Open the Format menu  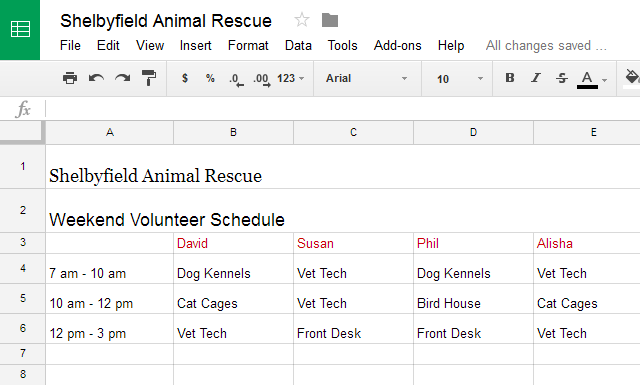248,45
